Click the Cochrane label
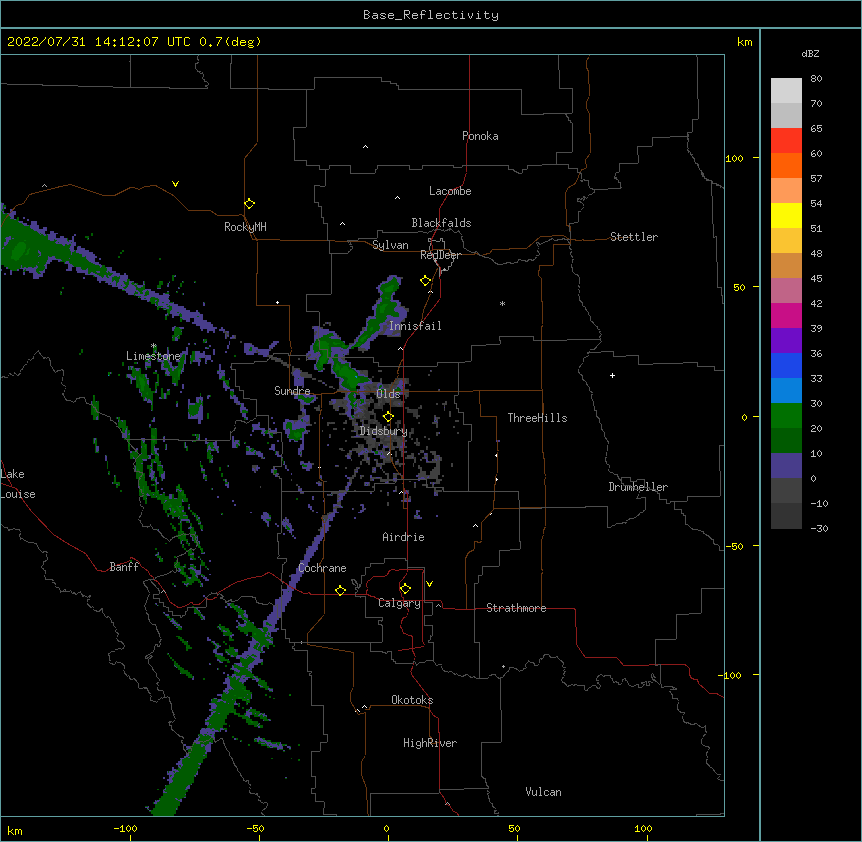Screen dimensions: 862x842 (322, 568)
